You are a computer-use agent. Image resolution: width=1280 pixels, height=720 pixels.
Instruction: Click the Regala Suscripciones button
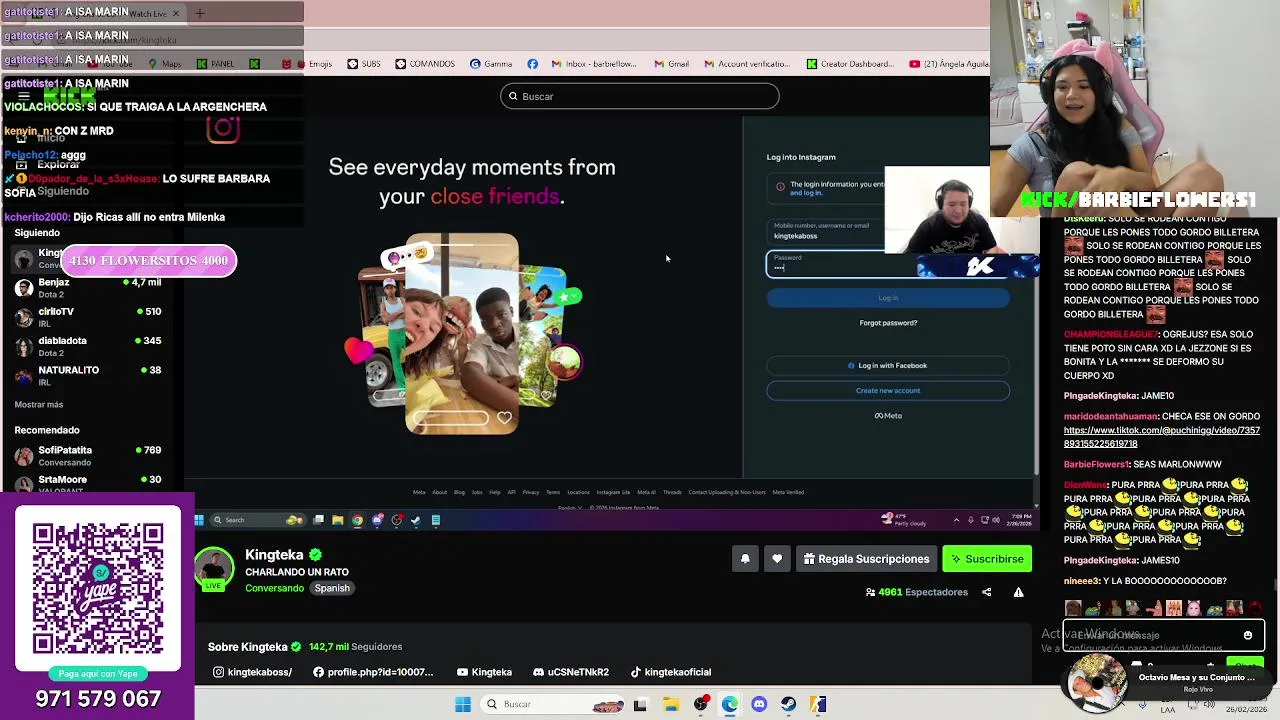tap(867, 559)
